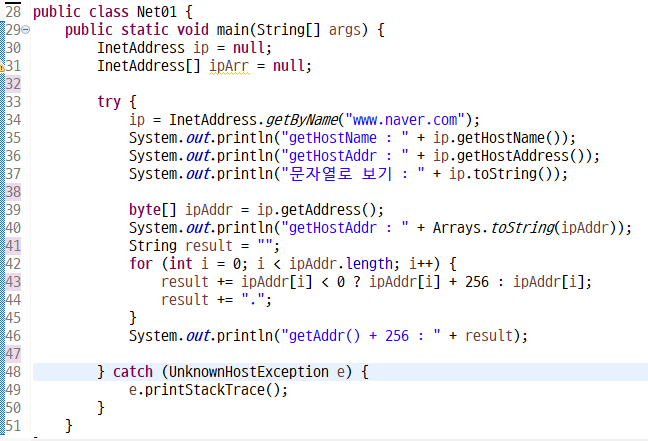Click 'byte[] ipAddr' declaration on line 39

pos(181,210)
